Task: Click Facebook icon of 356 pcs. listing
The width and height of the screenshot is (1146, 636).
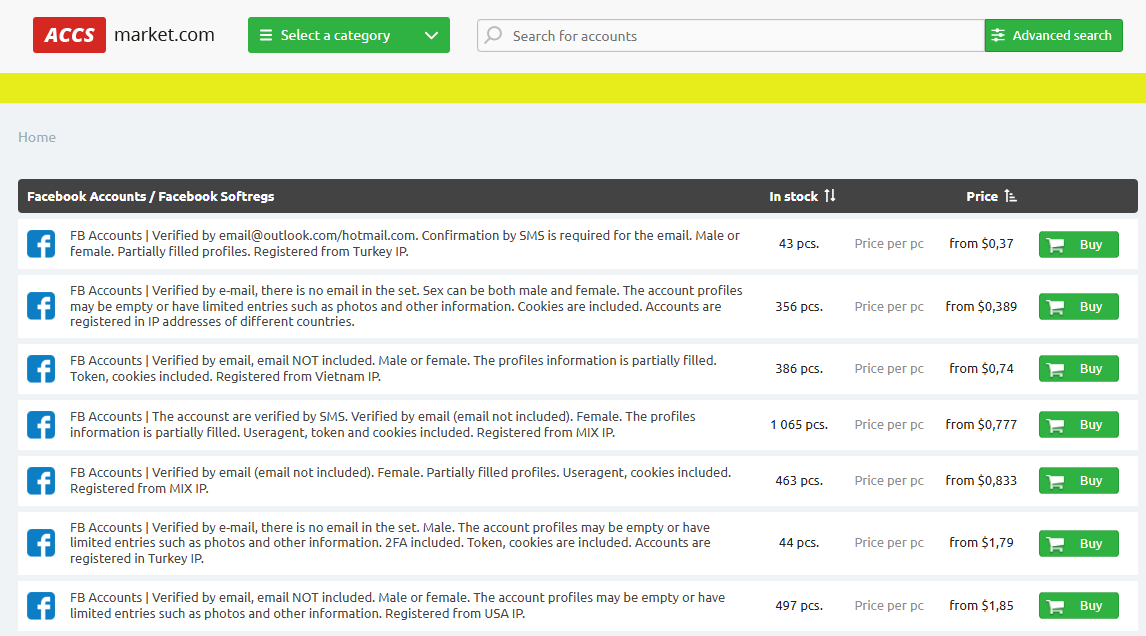Action: 41,306
